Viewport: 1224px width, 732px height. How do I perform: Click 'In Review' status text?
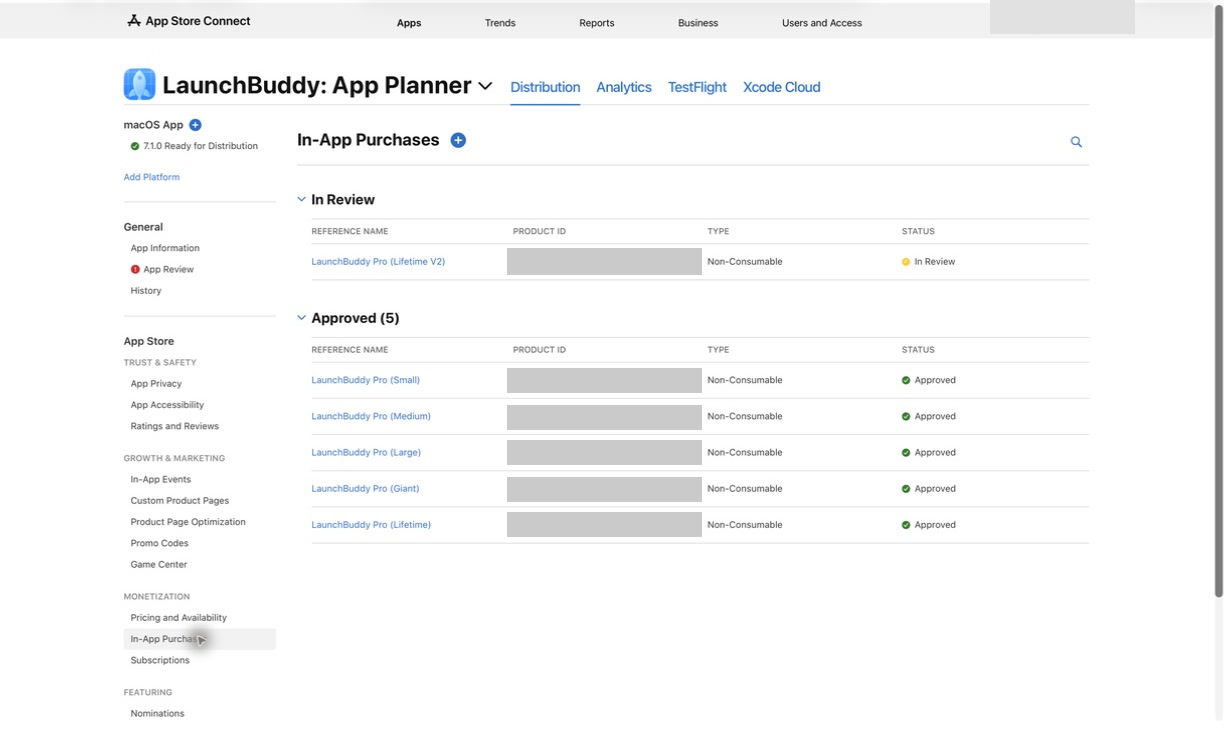(935, 262)
